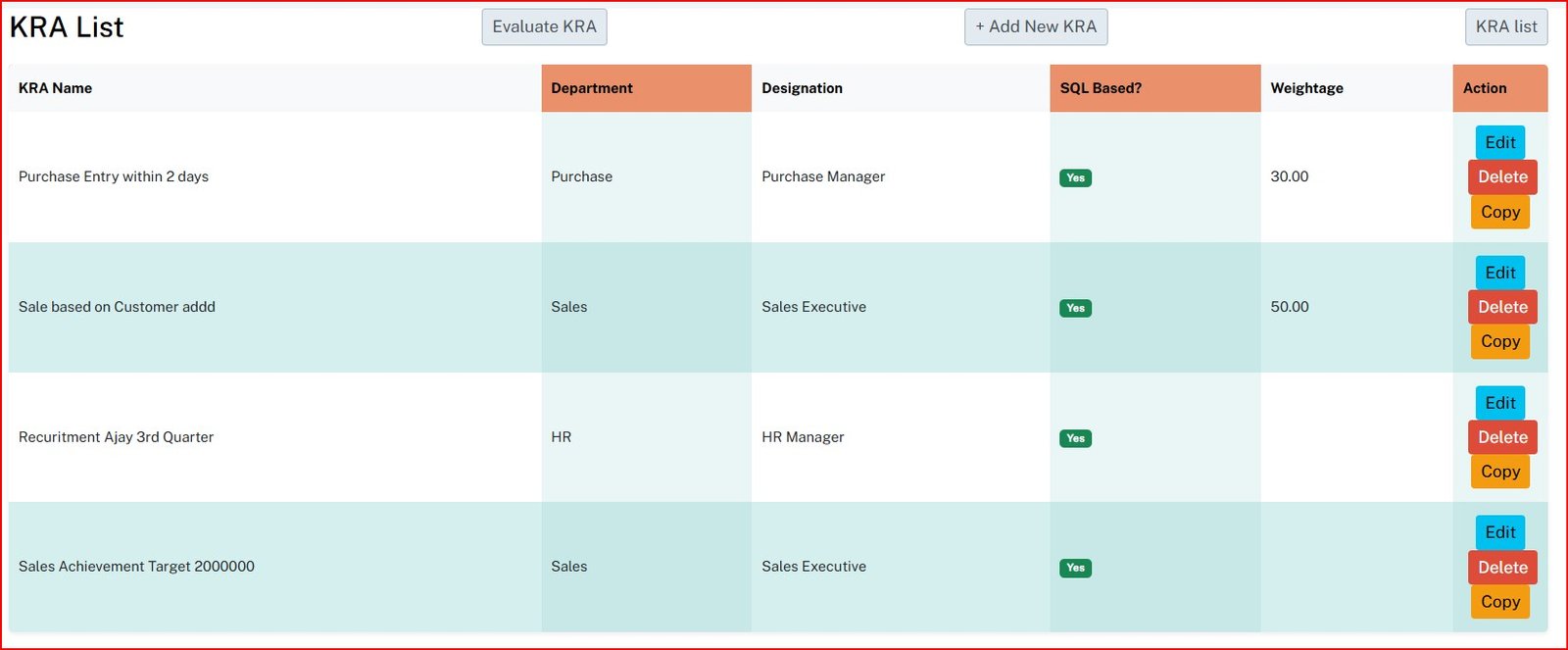Click the KRA Name column header
This screenshot has width=1568, height=650.
[x=55, y=88]
